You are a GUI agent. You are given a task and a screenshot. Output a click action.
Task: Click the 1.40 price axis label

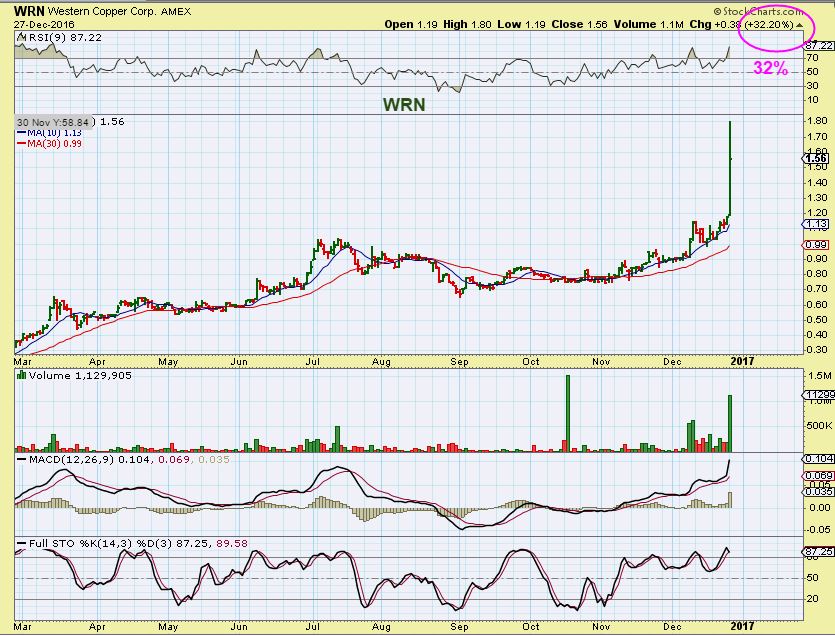click(x=817, y=182)
